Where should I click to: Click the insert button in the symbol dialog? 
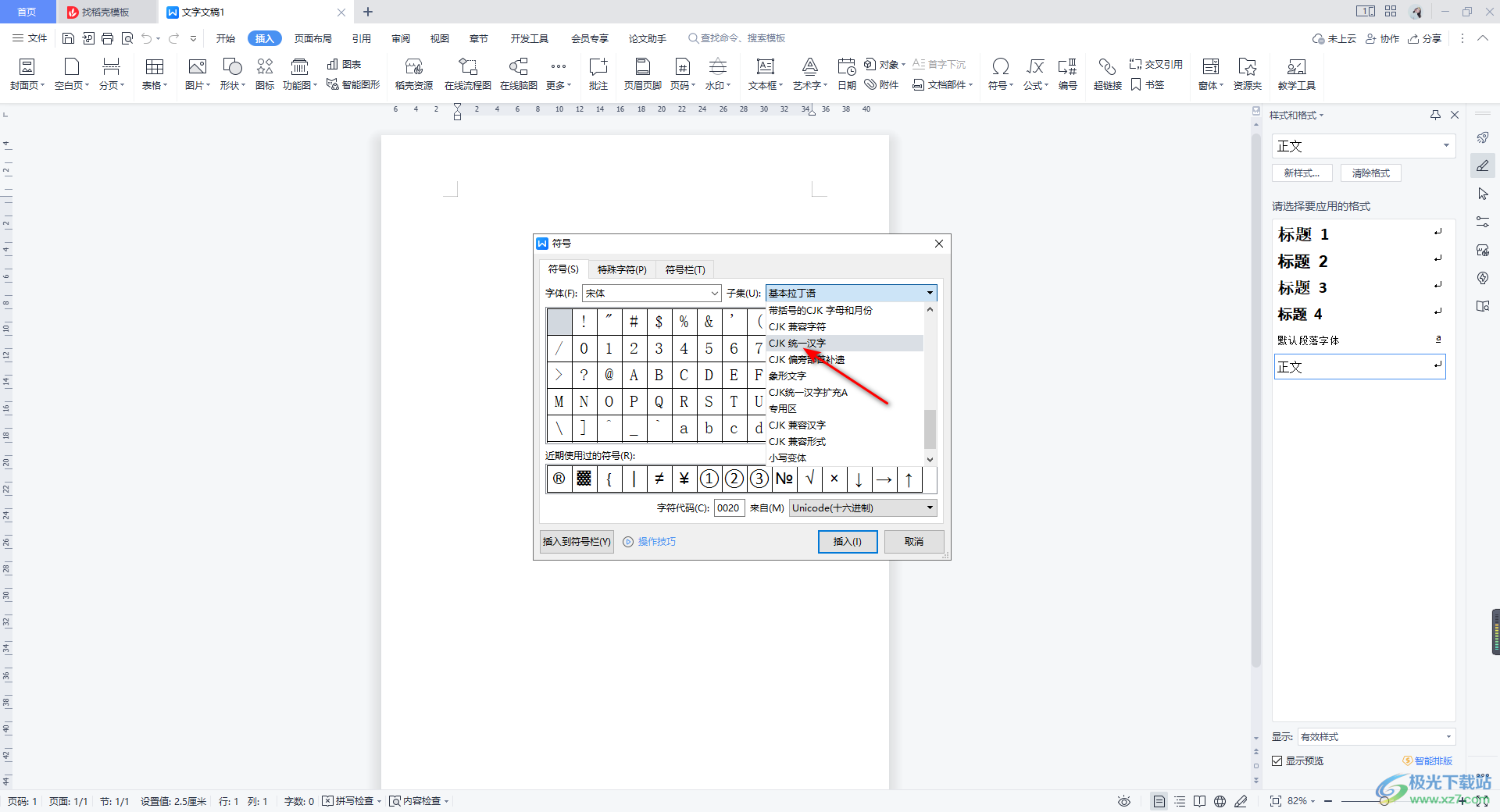click(848, 542)
